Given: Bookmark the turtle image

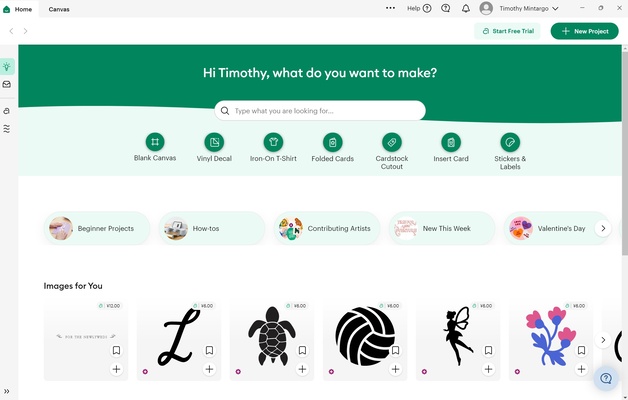Looking at the screenshot, I should click(x=302, y=350).
